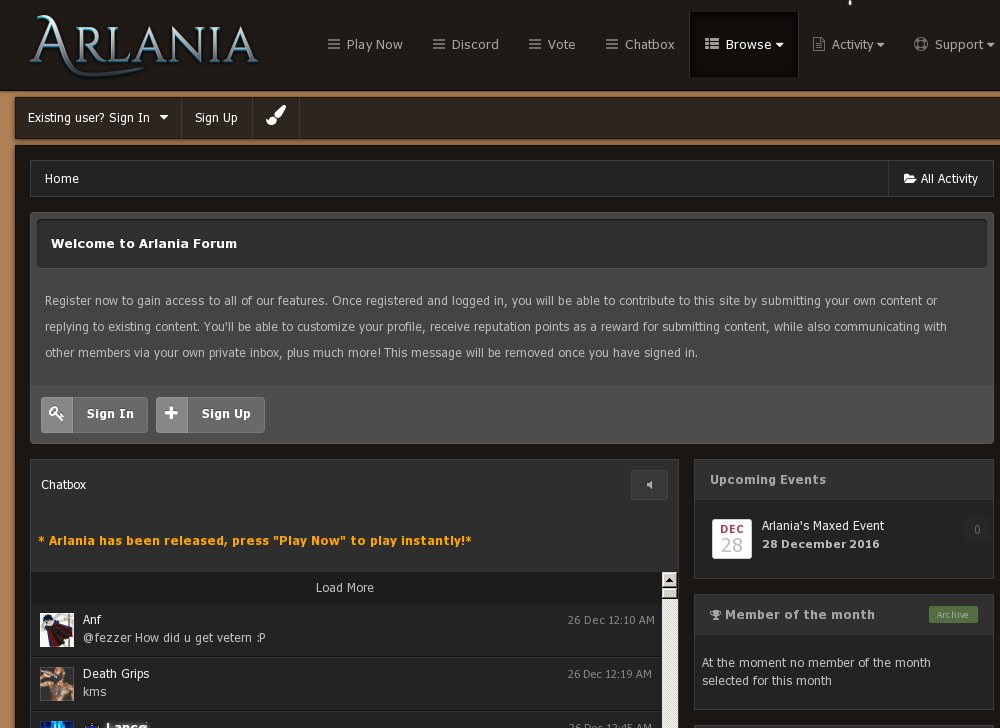Image resolution: width=1000 pixels, height=728 pixels.
Task: Load More chat messages
Action: 345,588
